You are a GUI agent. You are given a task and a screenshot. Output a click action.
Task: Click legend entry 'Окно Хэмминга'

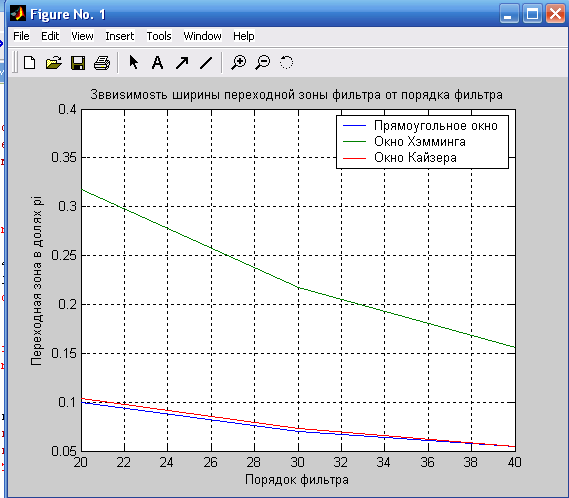(419, 142)
